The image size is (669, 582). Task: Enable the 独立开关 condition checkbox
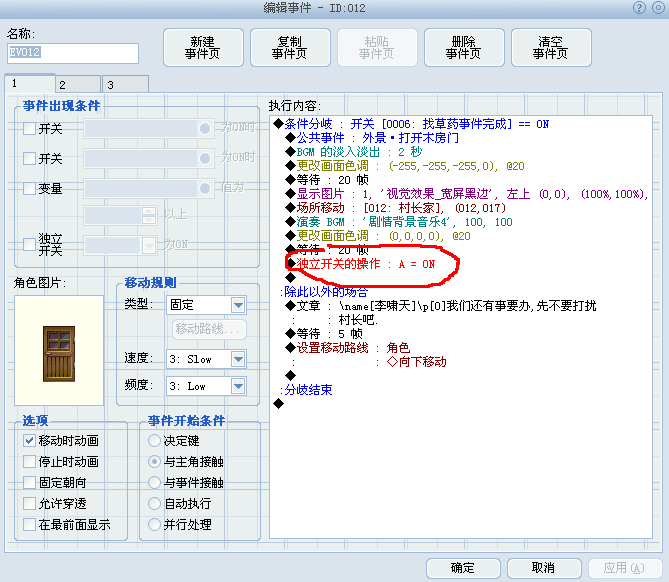(x=29, y=244)
